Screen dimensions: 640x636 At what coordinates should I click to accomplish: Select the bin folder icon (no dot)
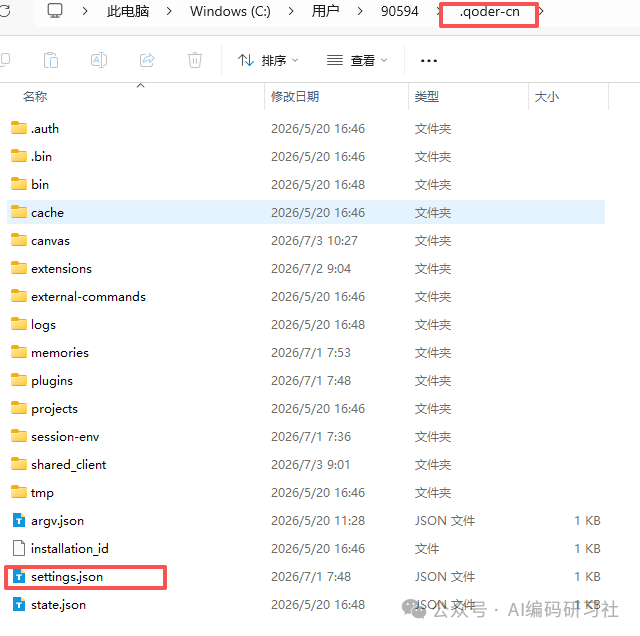[19, 184]
